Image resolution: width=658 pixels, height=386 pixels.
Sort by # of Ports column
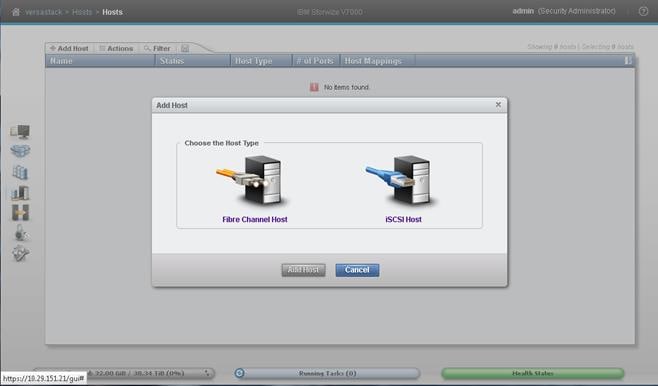[316, 61]
